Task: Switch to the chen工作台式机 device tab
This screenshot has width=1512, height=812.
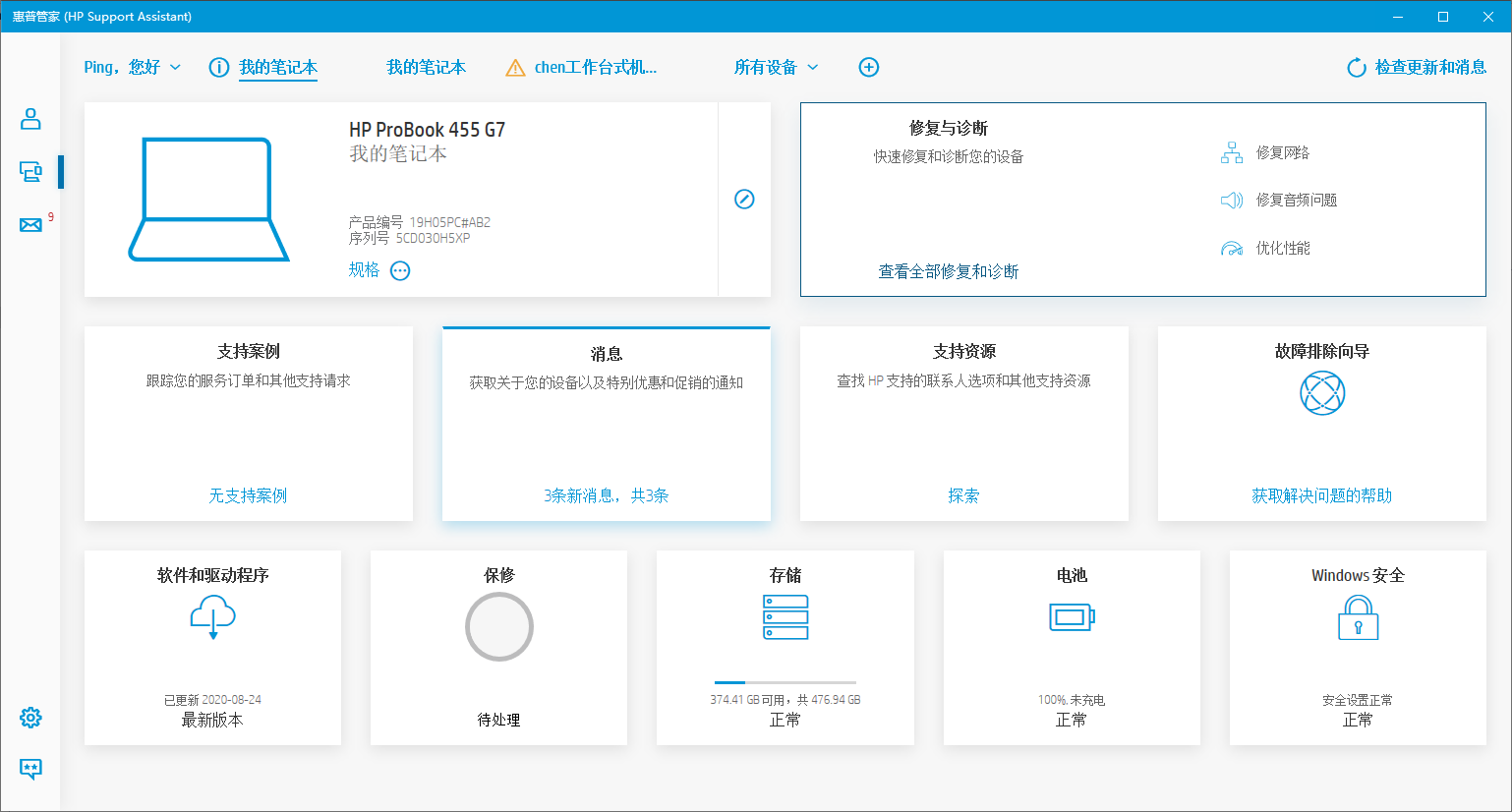Action: (595, 67)
